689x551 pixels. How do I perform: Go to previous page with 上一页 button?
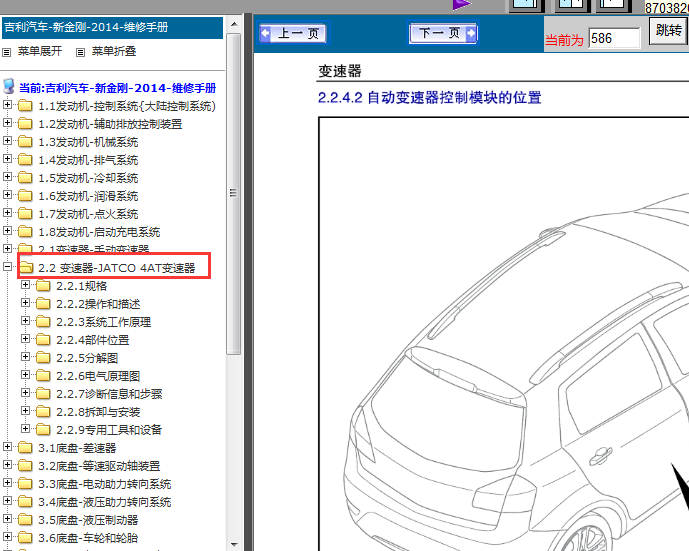293,33
